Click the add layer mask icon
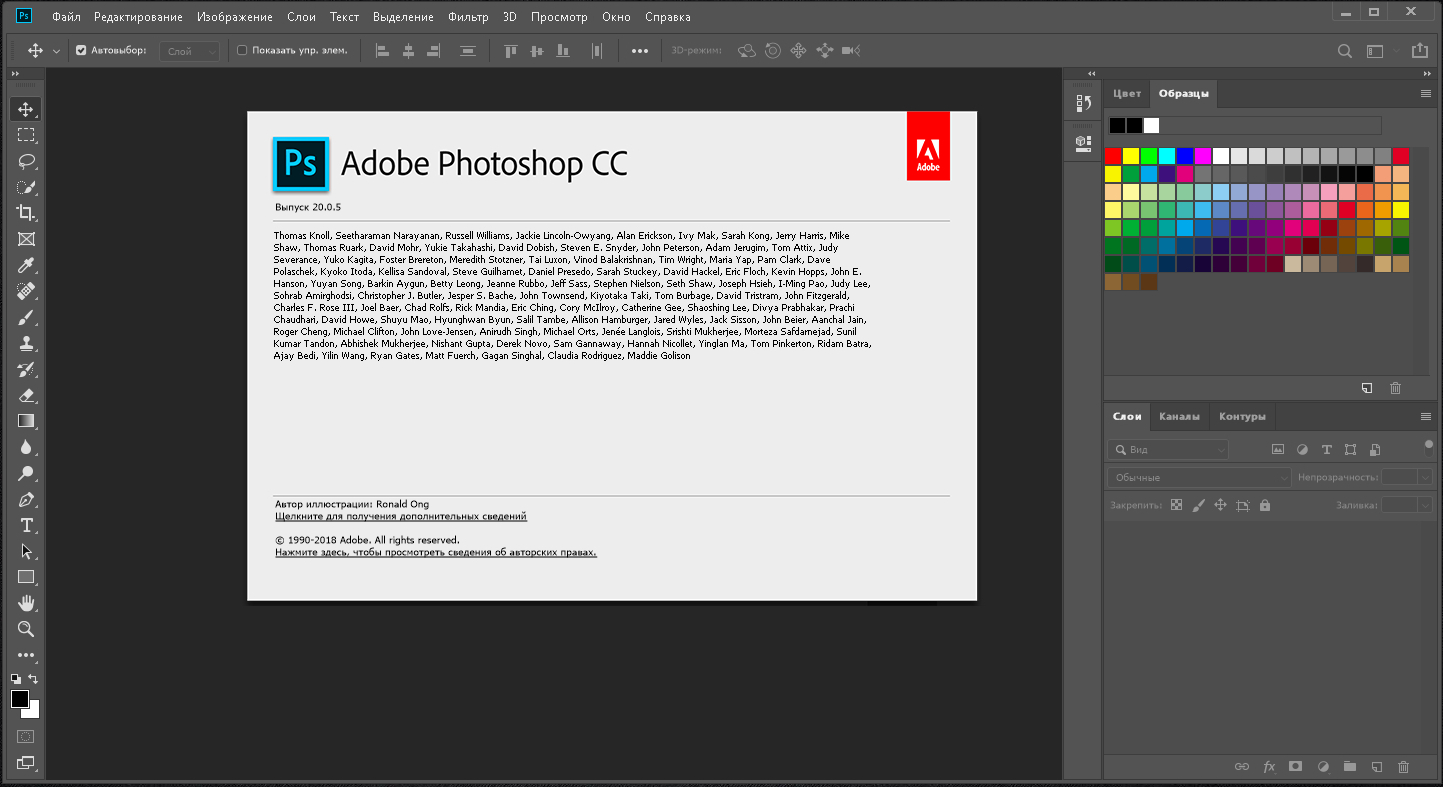Image resolution: width=1443 pixels, height=787 pixels. tap(1295, 767)
